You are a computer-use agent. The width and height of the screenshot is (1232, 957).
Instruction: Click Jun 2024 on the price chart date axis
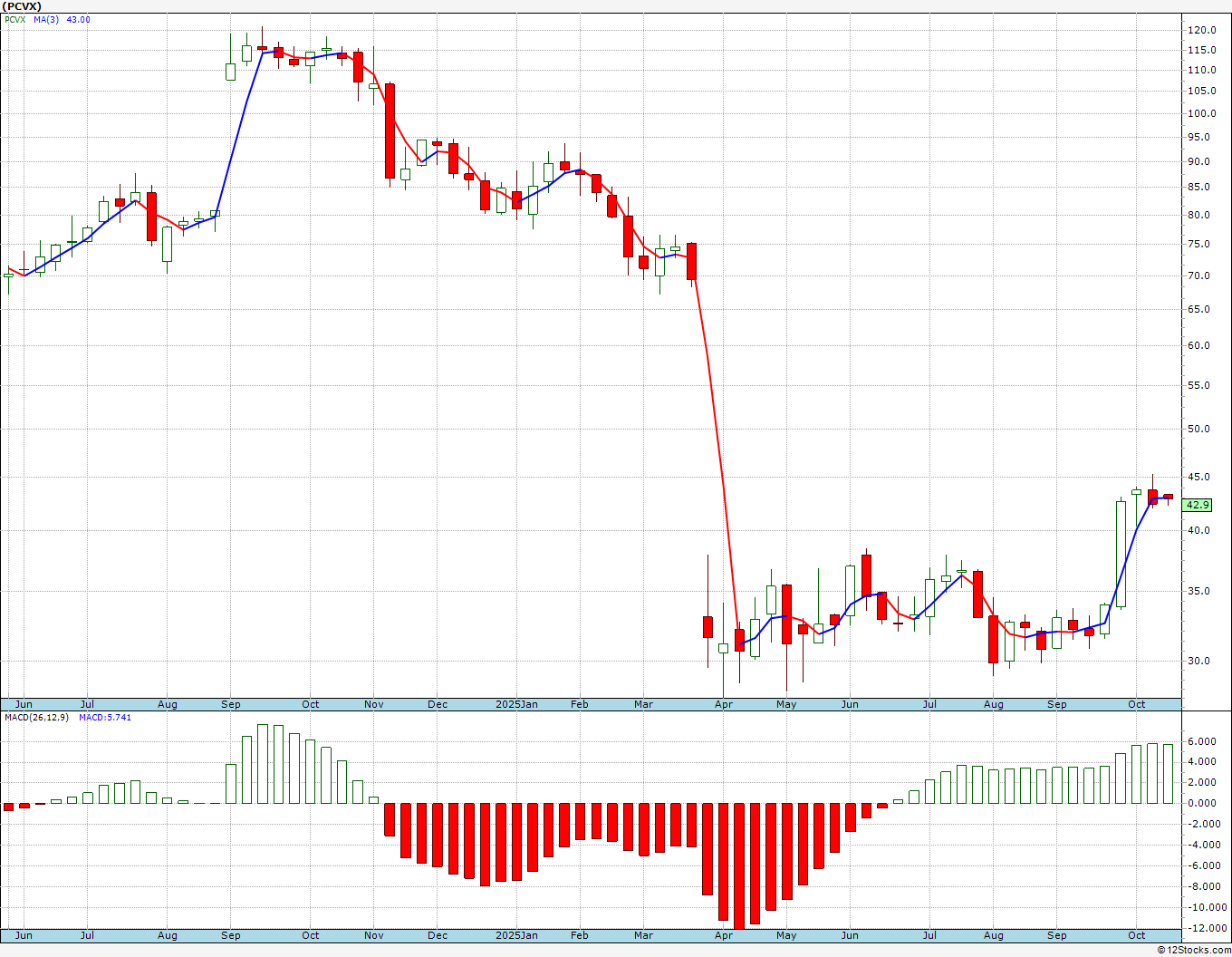(24, 704)
